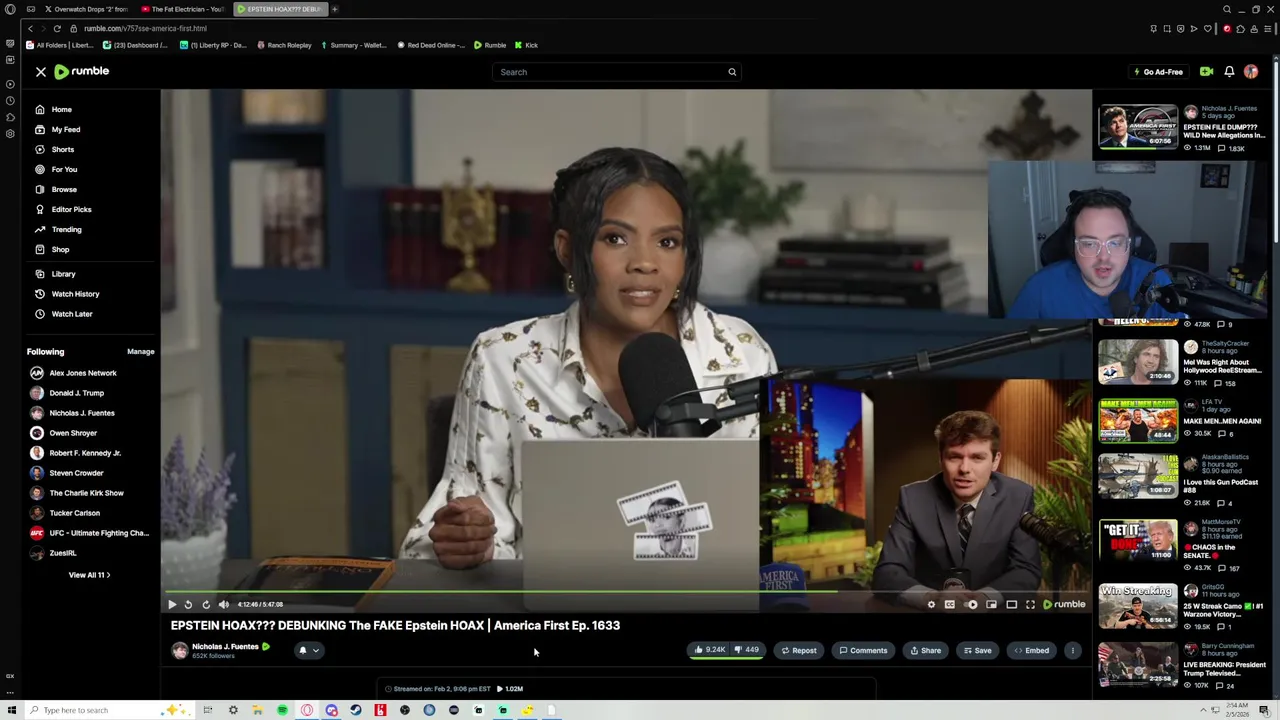Viewport: 1280px width, 720px height.
Task: Save the video
Action: pos(977,650)
